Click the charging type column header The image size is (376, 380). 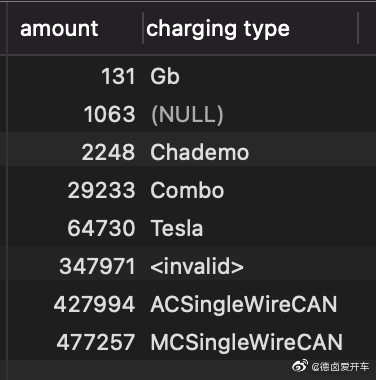coord(218,29)
